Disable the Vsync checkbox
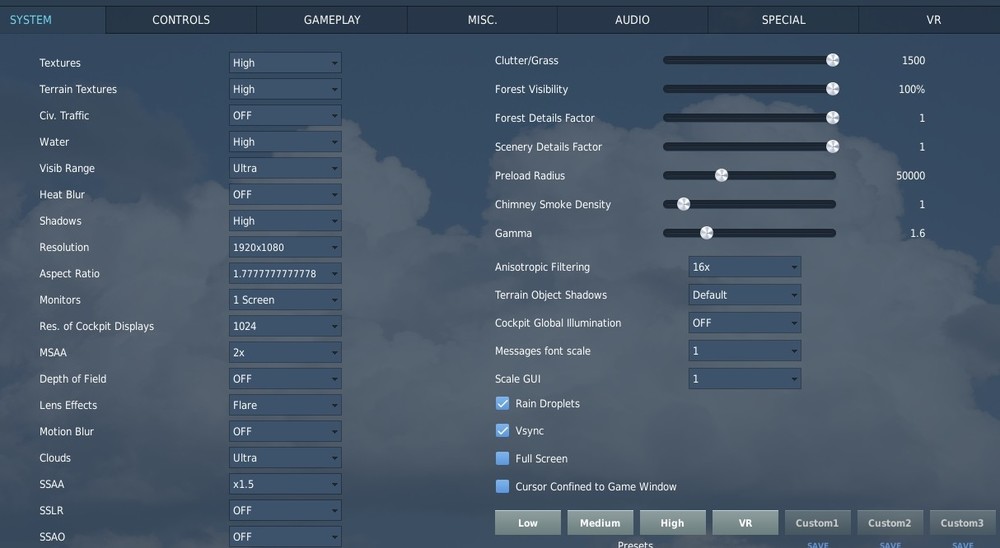Image resolution: width=1000 pixels, height=548 pixels. tap(503, 431)
